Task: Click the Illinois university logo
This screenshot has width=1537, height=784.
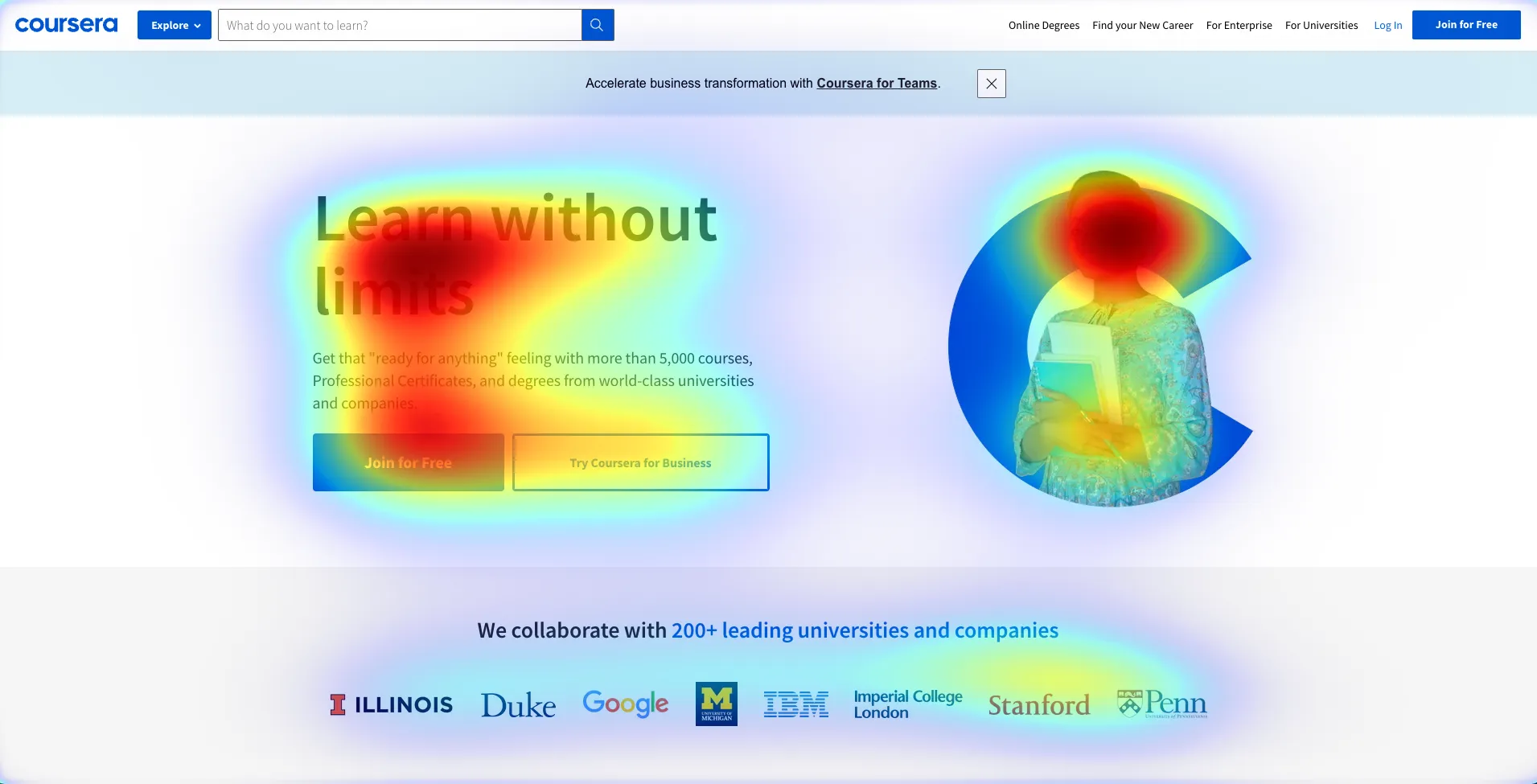Action: coord(391,704)
